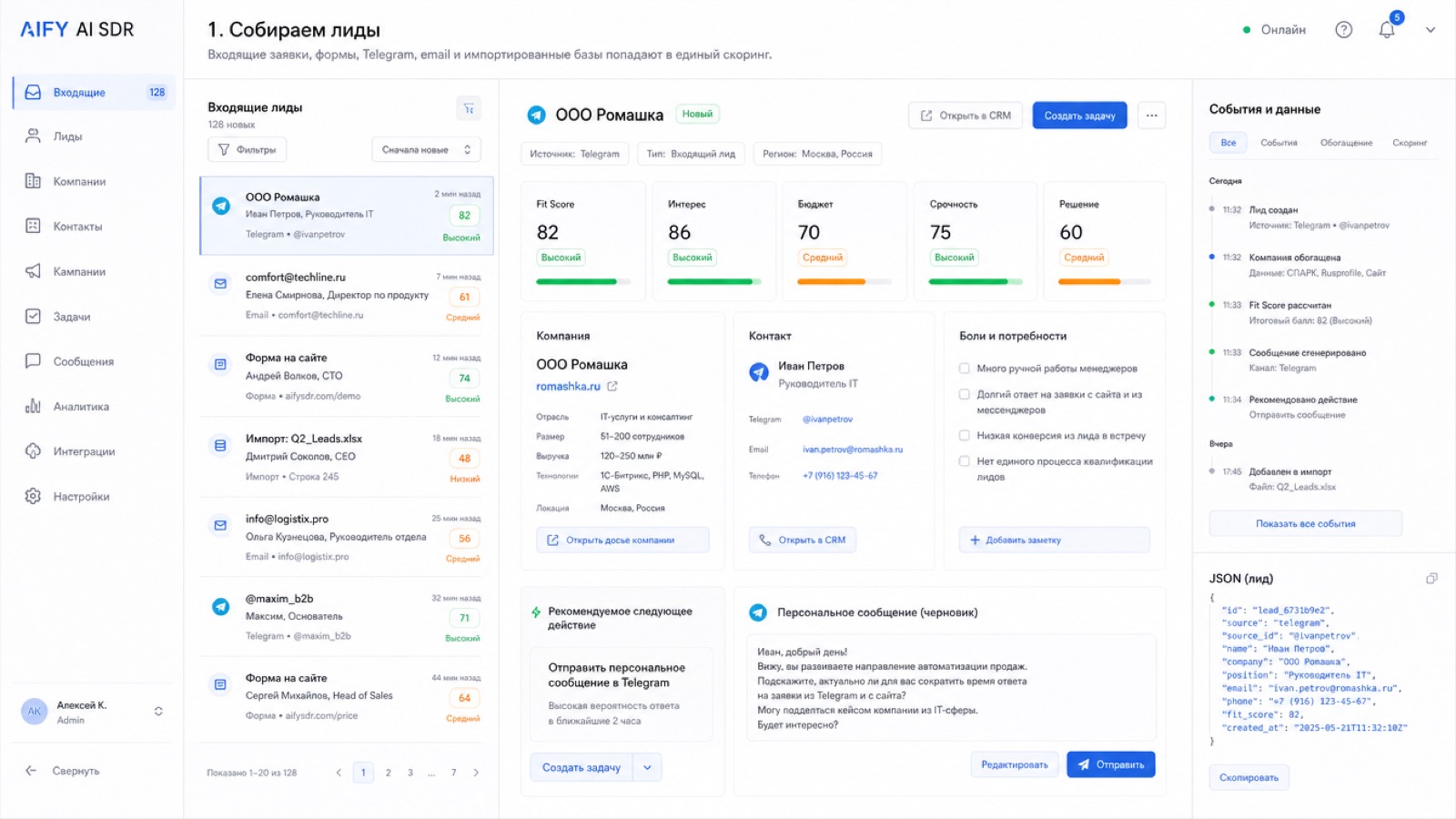Click the lightning recommended action icon
The height and width of the screenshot is (819, 1456).
click(x=536, y=612)
